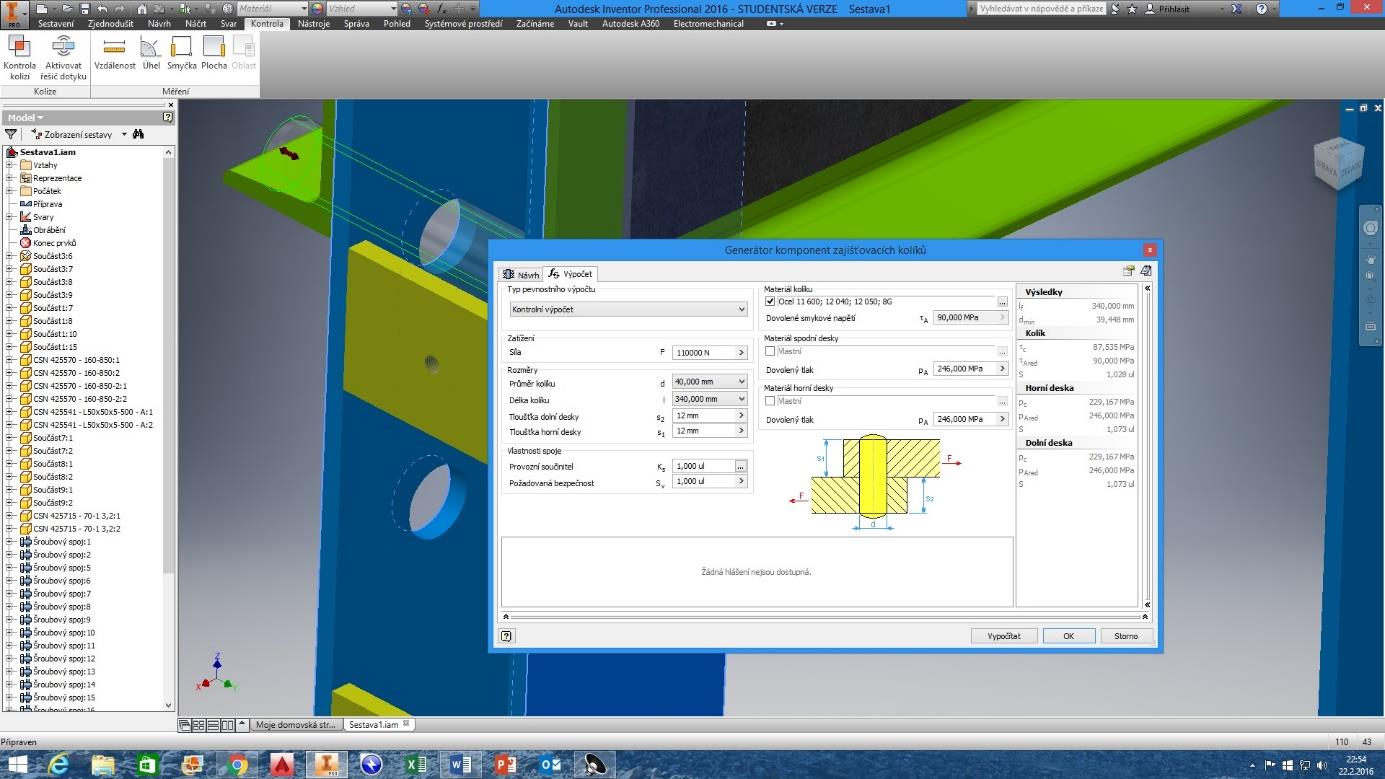Uncheck the Materiál kolíku steel checkbox
1385x779 pixels.
(x=770, y=301)
